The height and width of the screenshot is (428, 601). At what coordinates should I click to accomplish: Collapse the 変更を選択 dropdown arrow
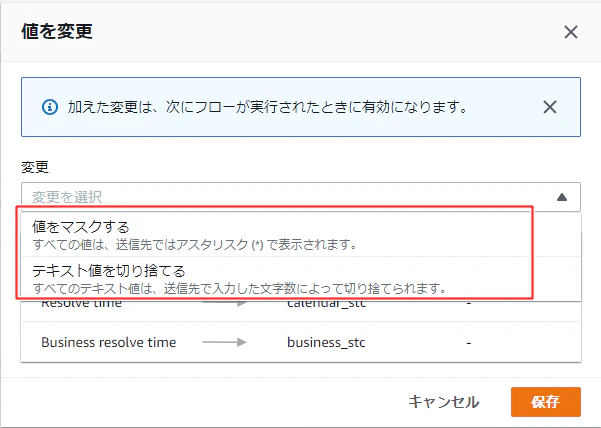562,197
